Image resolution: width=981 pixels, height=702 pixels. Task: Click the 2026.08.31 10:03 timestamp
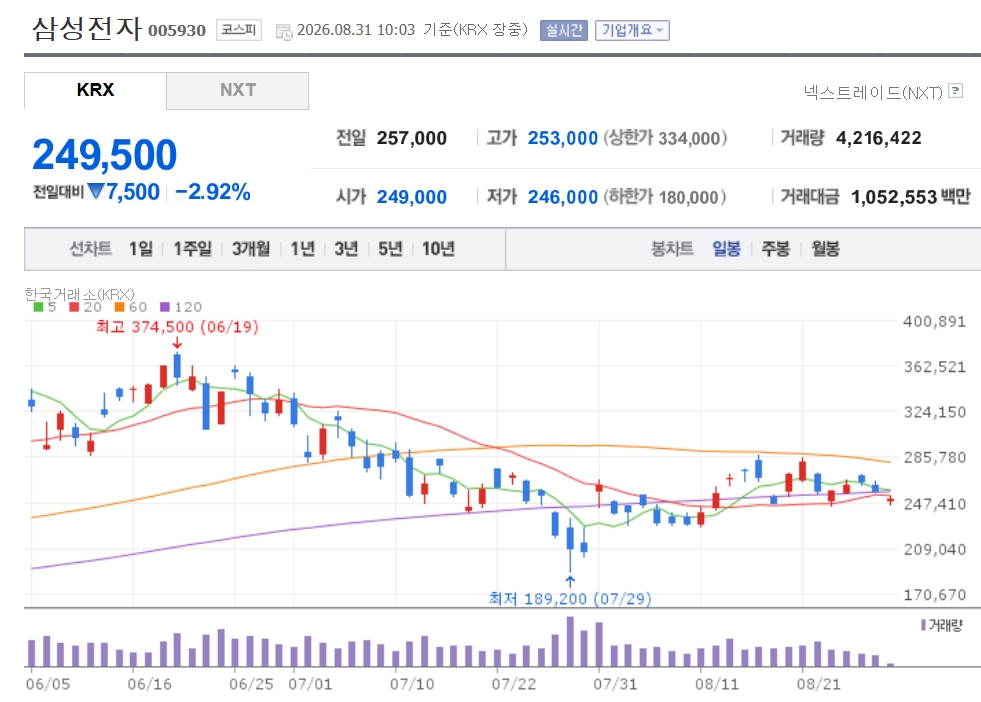click(356, 30)
